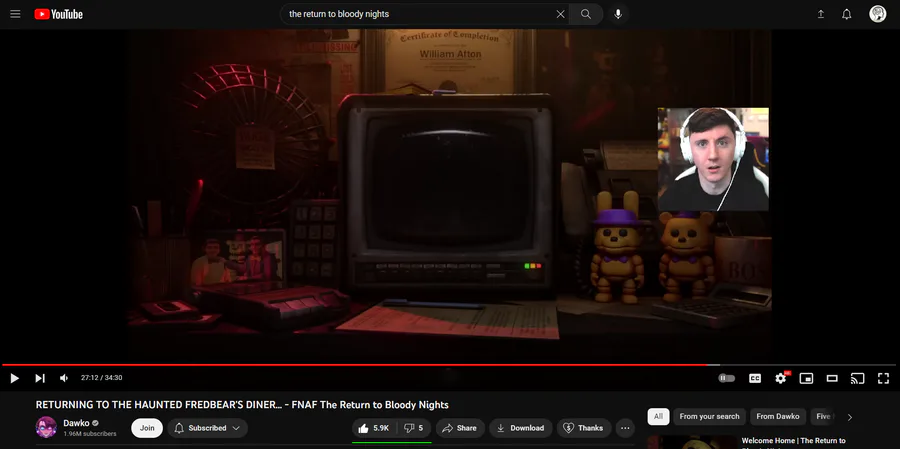Open the upload video icon
Image resolution: width=900 pixels, height=449 pixels.
[x=821, y=14]
